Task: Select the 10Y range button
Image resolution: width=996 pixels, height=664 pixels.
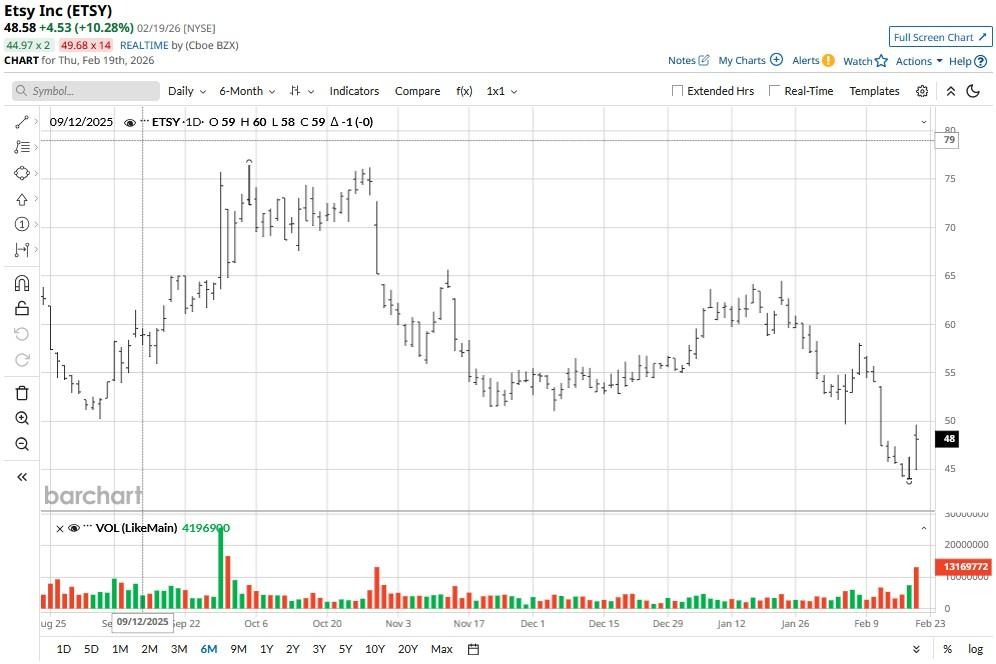Action: pyautogui.click(x=375, y=649)
